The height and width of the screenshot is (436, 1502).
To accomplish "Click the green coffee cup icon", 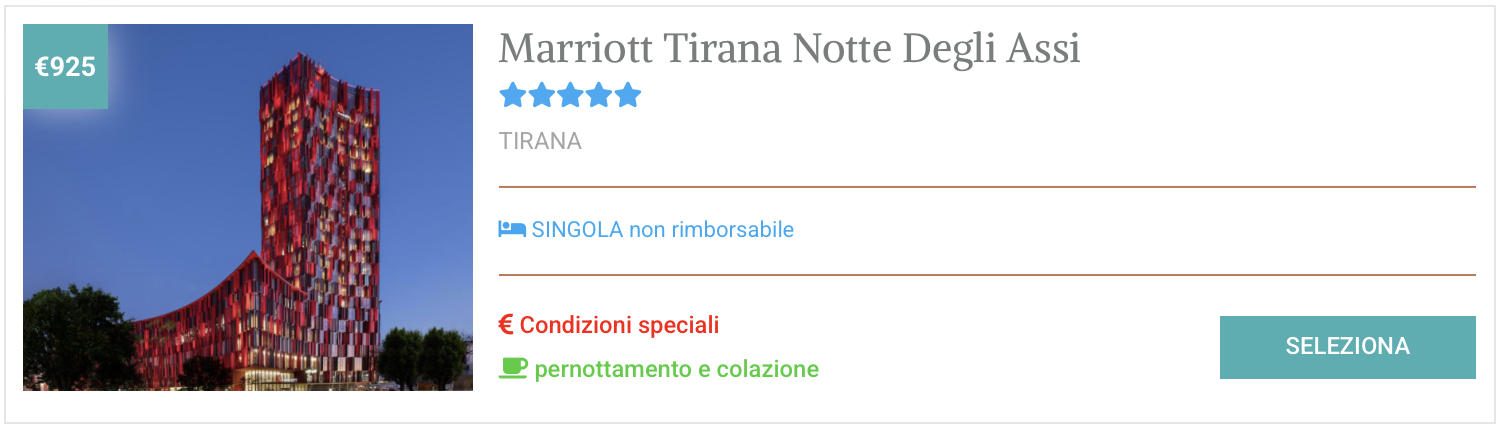I will click(x=513, y=368).
